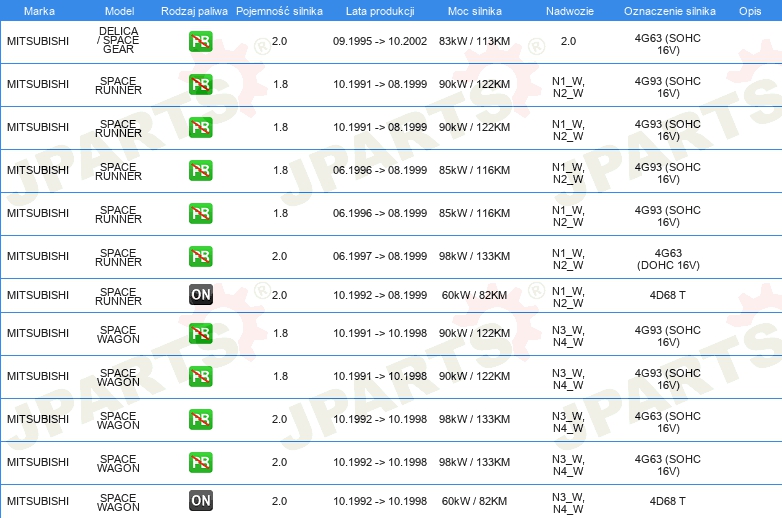782x518 pixels.
Task: Click the Oznaczenie silnika header
Action: tap(669, 11)
